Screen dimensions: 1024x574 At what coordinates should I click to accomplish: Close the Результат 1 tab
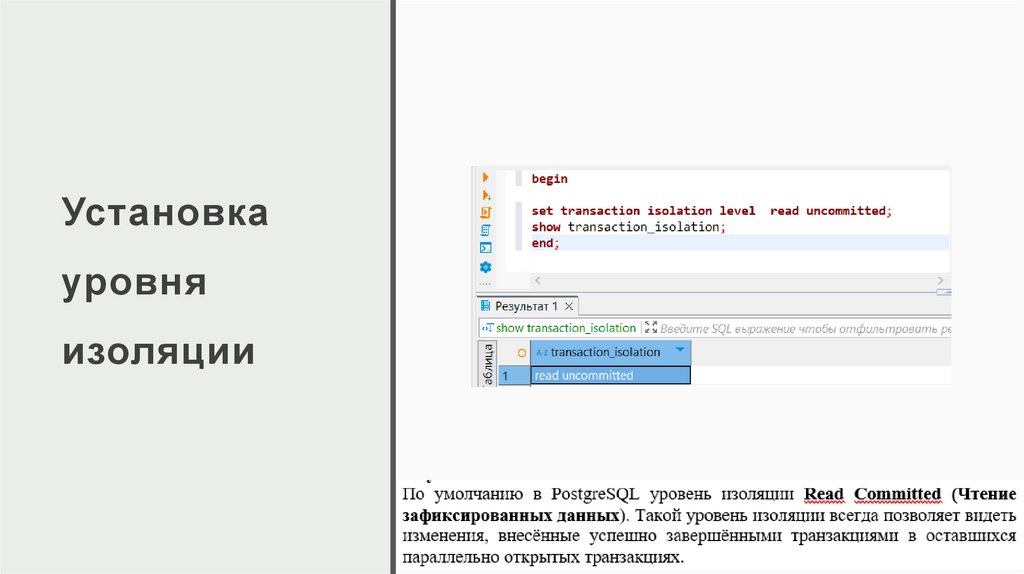(569, 306)
